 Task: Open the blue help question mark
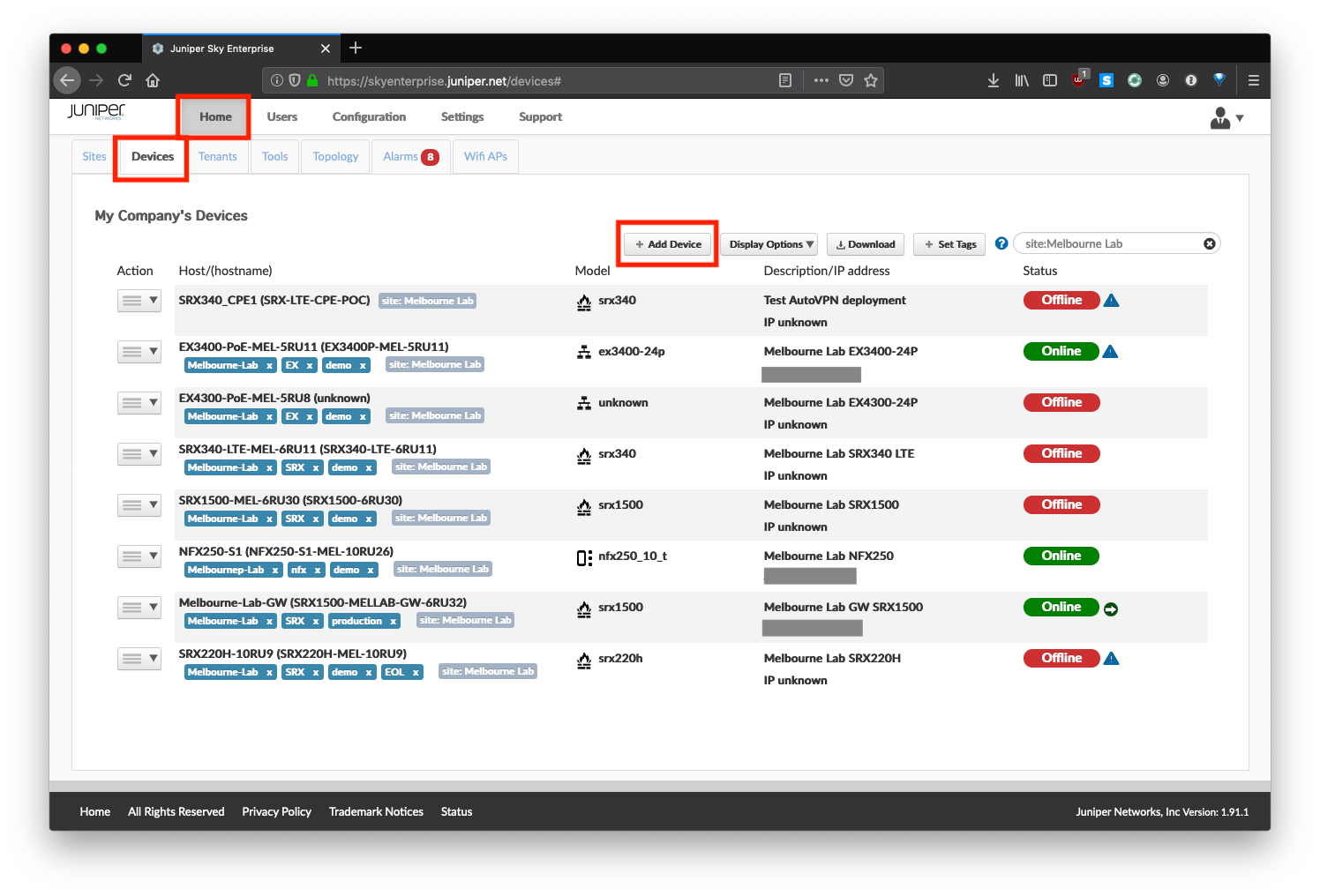point(1001,243)
